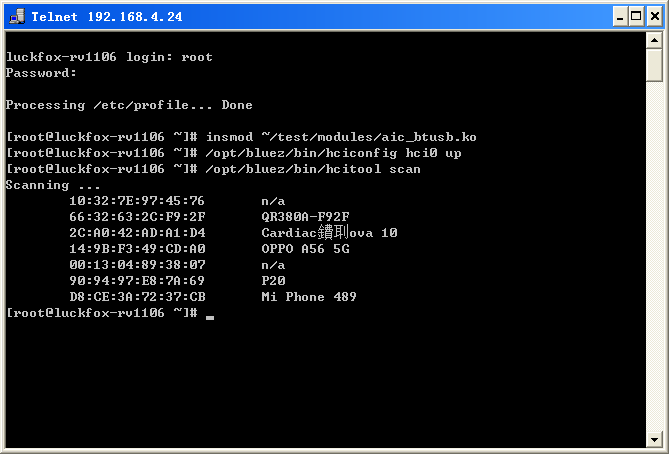Viewport: 669px width, 454px height.
Task: Click the vertical scrollbar thumb
Action: click(x=654, y=65)
